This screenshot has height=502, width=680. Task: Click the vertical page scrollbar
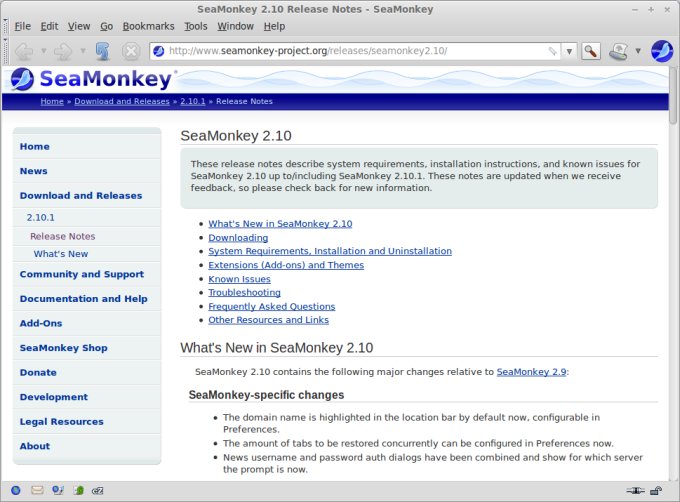pos(673,300)
